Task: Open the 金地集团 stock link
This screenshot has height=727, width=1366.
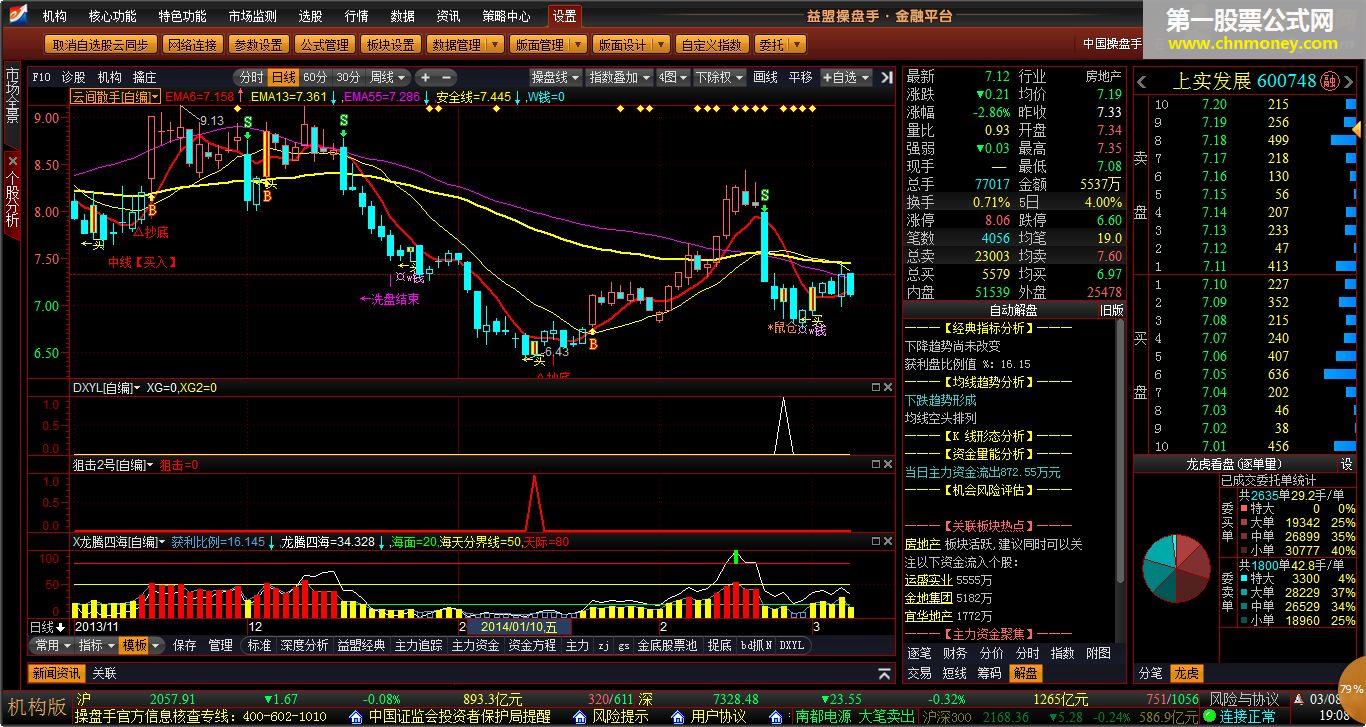Action: pyautogui.click(x=928, y=598)
